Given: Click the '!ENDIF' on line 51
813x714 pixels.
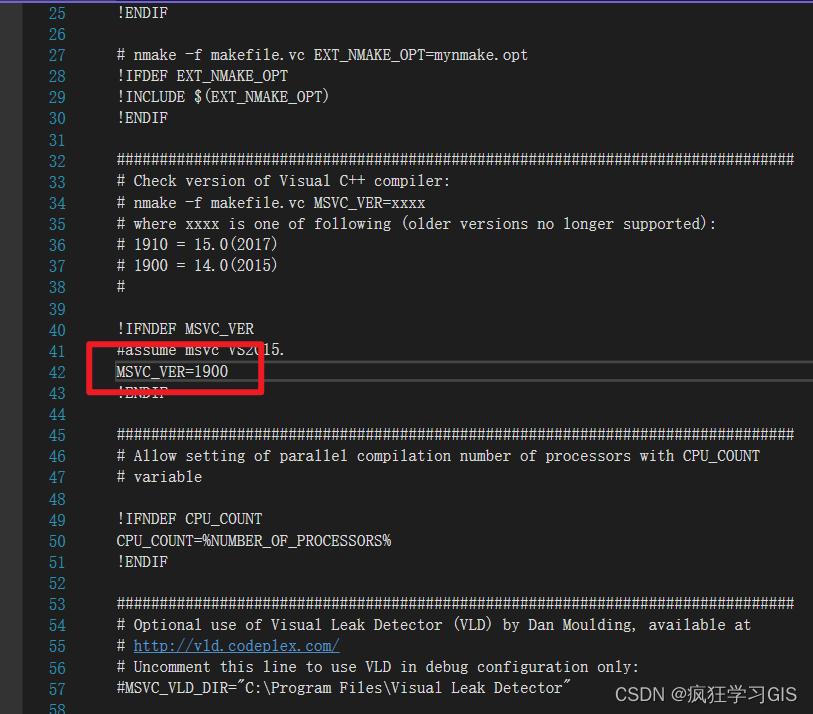Looking at the screenshot, I should (142, 562).
